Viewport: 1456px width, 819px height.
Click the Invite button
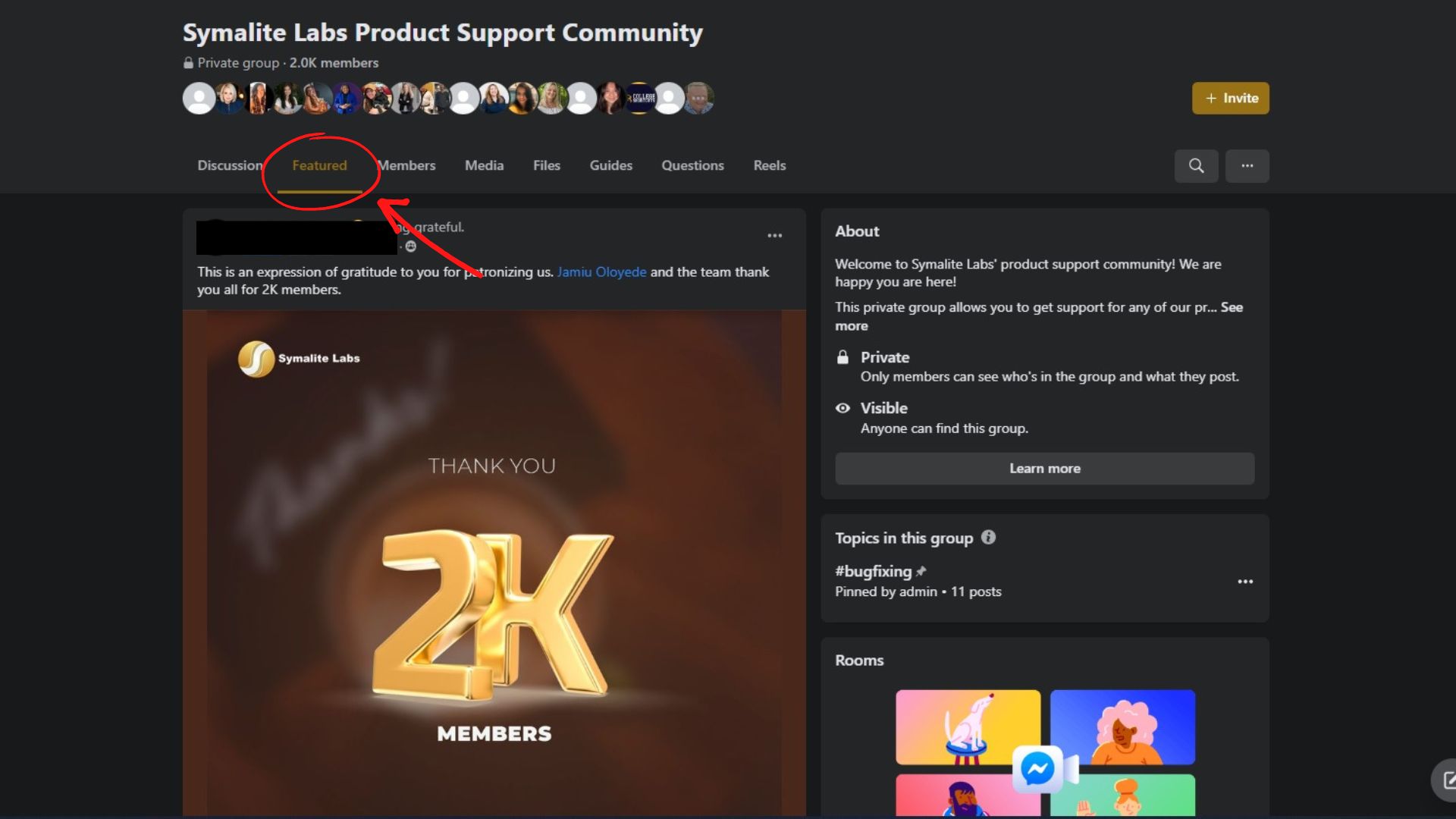pyautogui.click(x=1230, y=99)
